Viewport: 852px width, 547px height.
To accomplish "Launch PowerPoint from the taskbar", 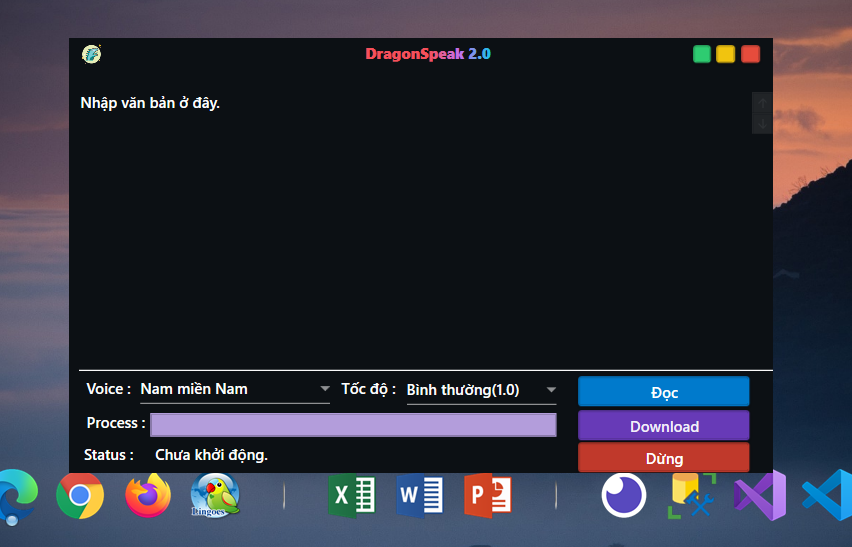I will pos(487,495).
